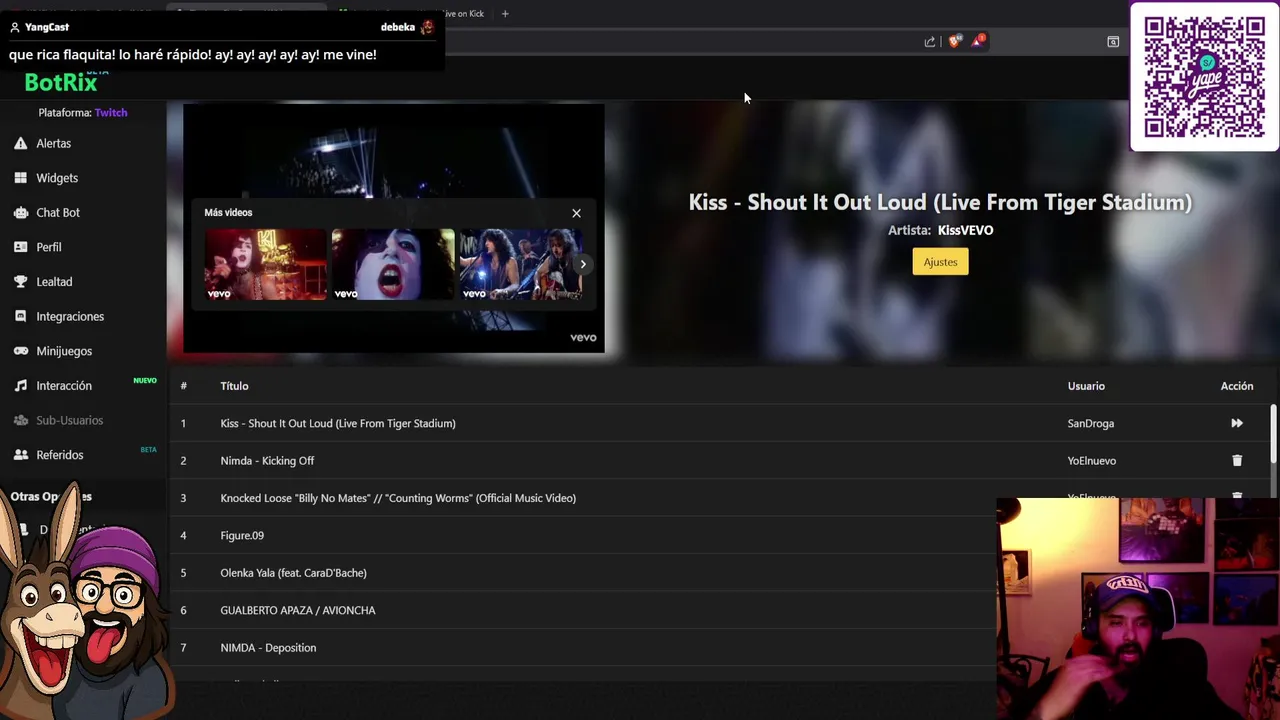Click the Chat Bot robot icon
Screen dimensions: 1280x720
(20, 212)
